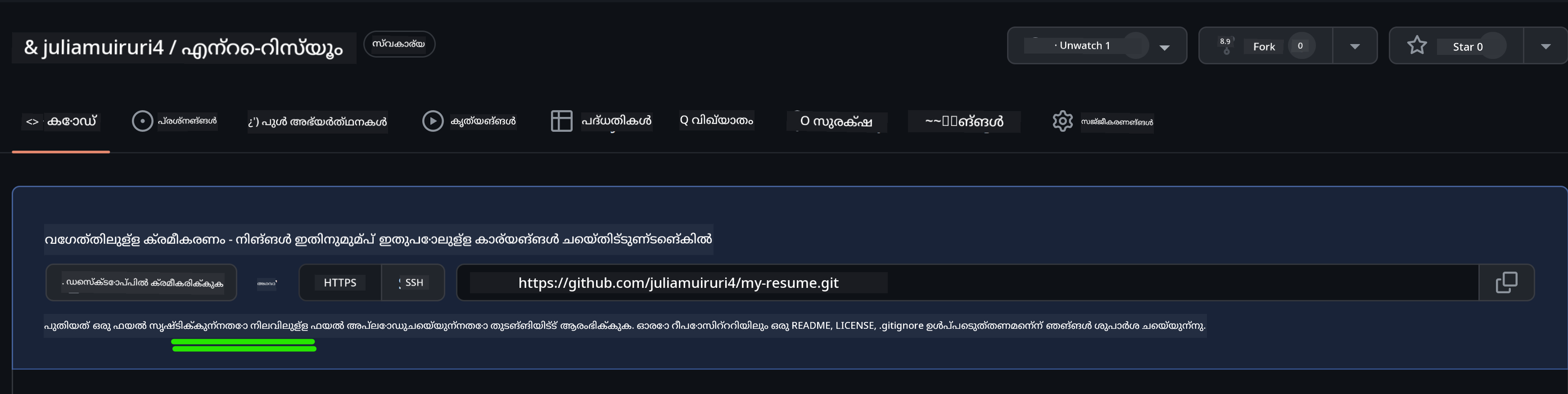Click the fork icon beside Fork
The image size is (1568, 394).
click(x=1226, y=45)
